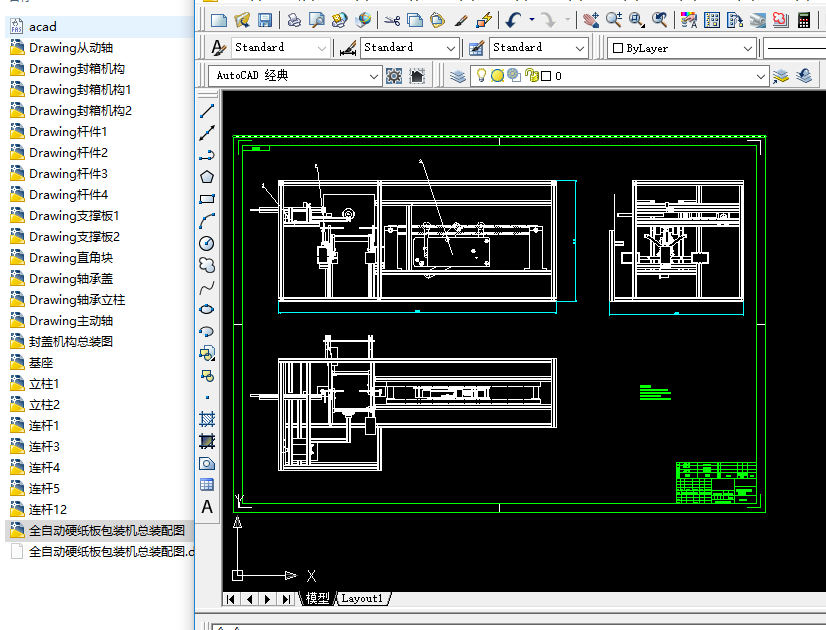Pick the Circle drawing tool
This screenshot has height=630, width=826.
(207, 243)
